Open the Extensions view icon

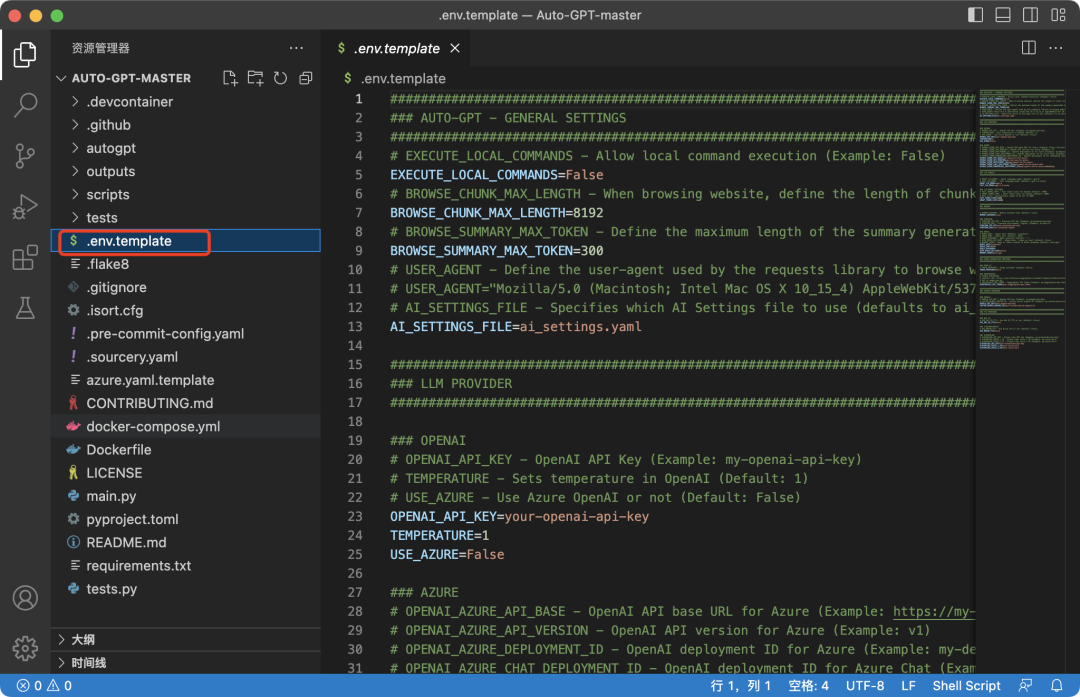point(25,258)
